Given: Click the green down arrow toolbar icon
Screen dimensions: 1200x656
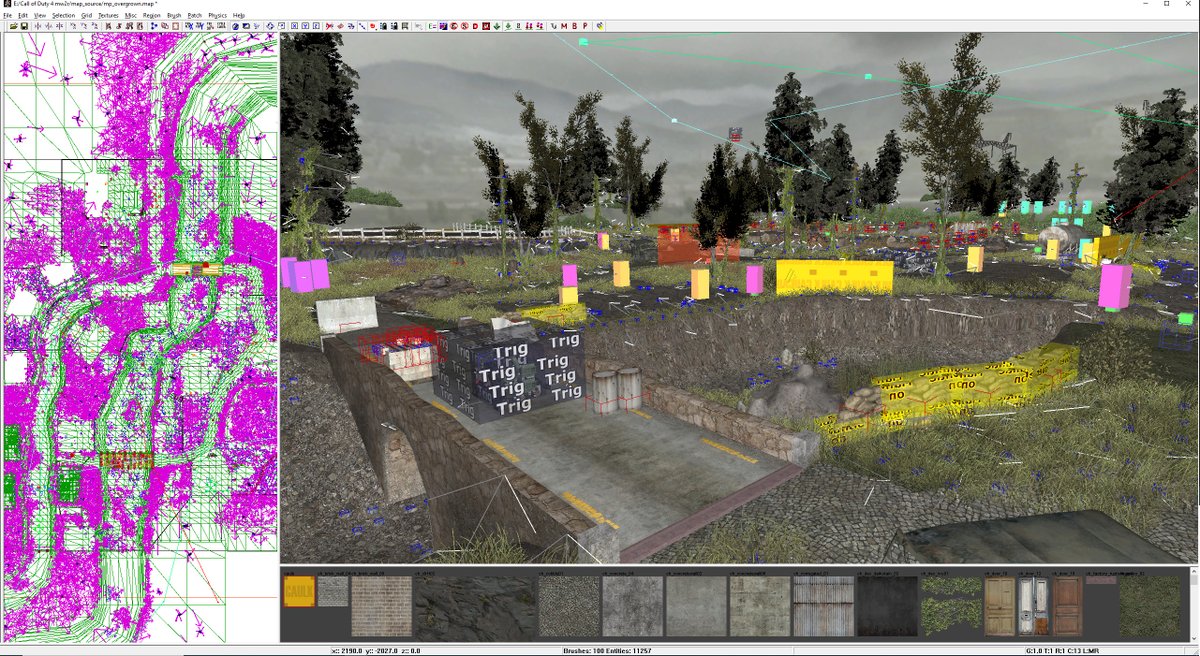Looking at the screenshot, I should point(497,26).
